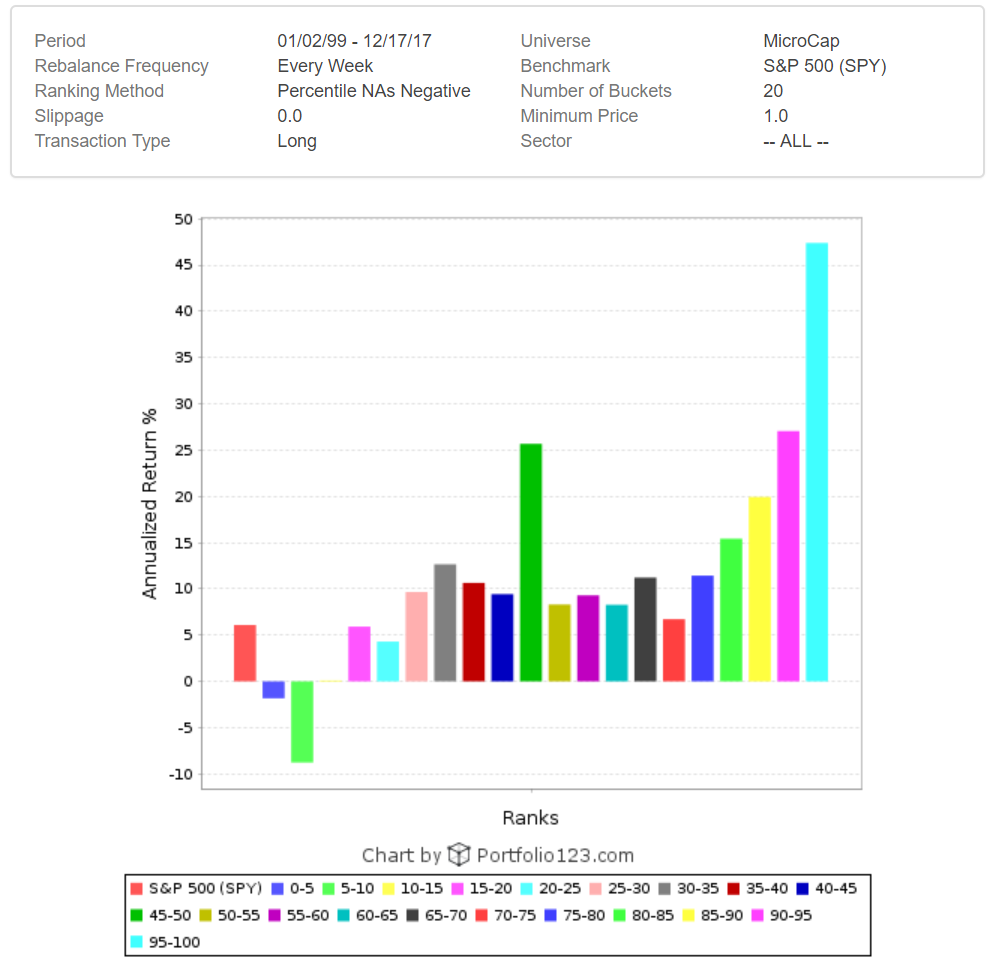Click the 'Portfolio123.com' credit text

(x=555, y=855)
